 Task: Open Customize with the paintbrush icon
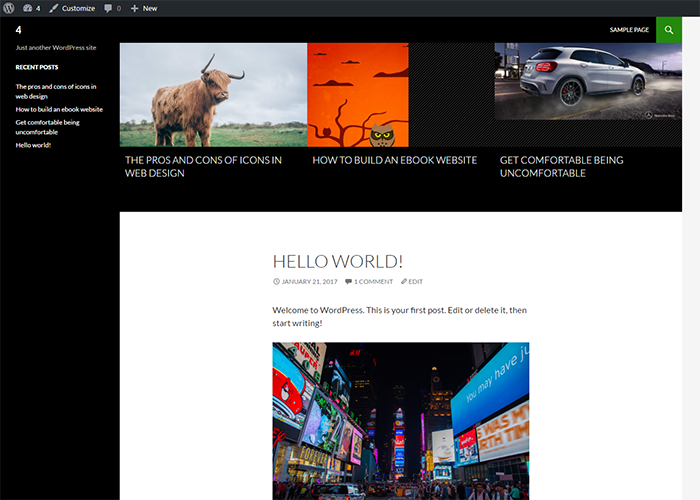click(x=54, y=8)
